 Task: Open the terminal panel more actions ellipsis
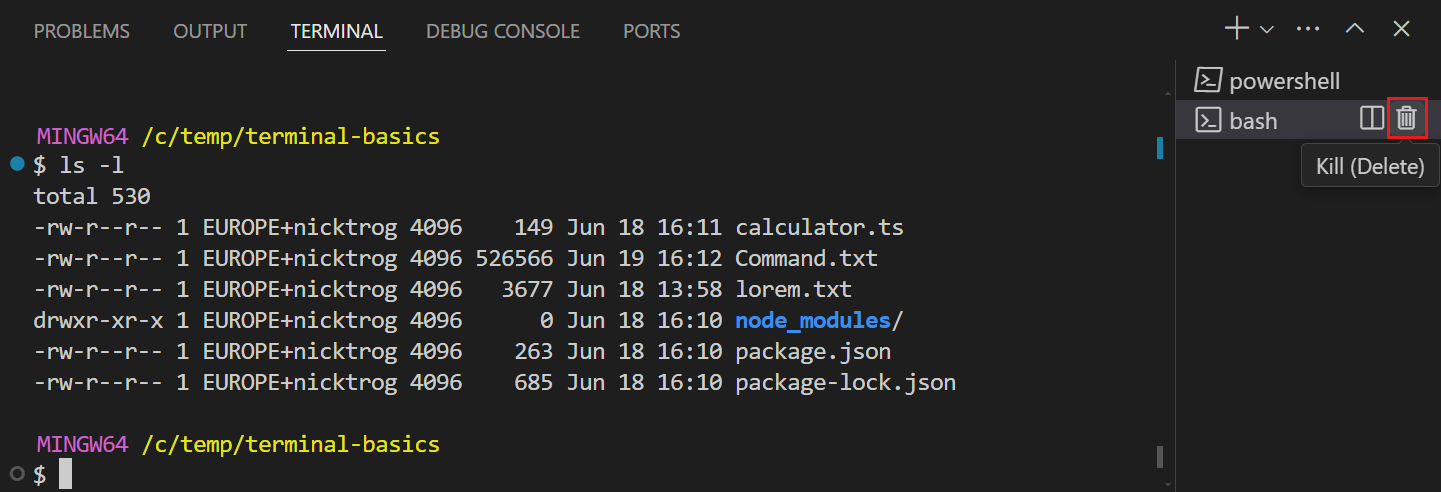(1308, 29)
